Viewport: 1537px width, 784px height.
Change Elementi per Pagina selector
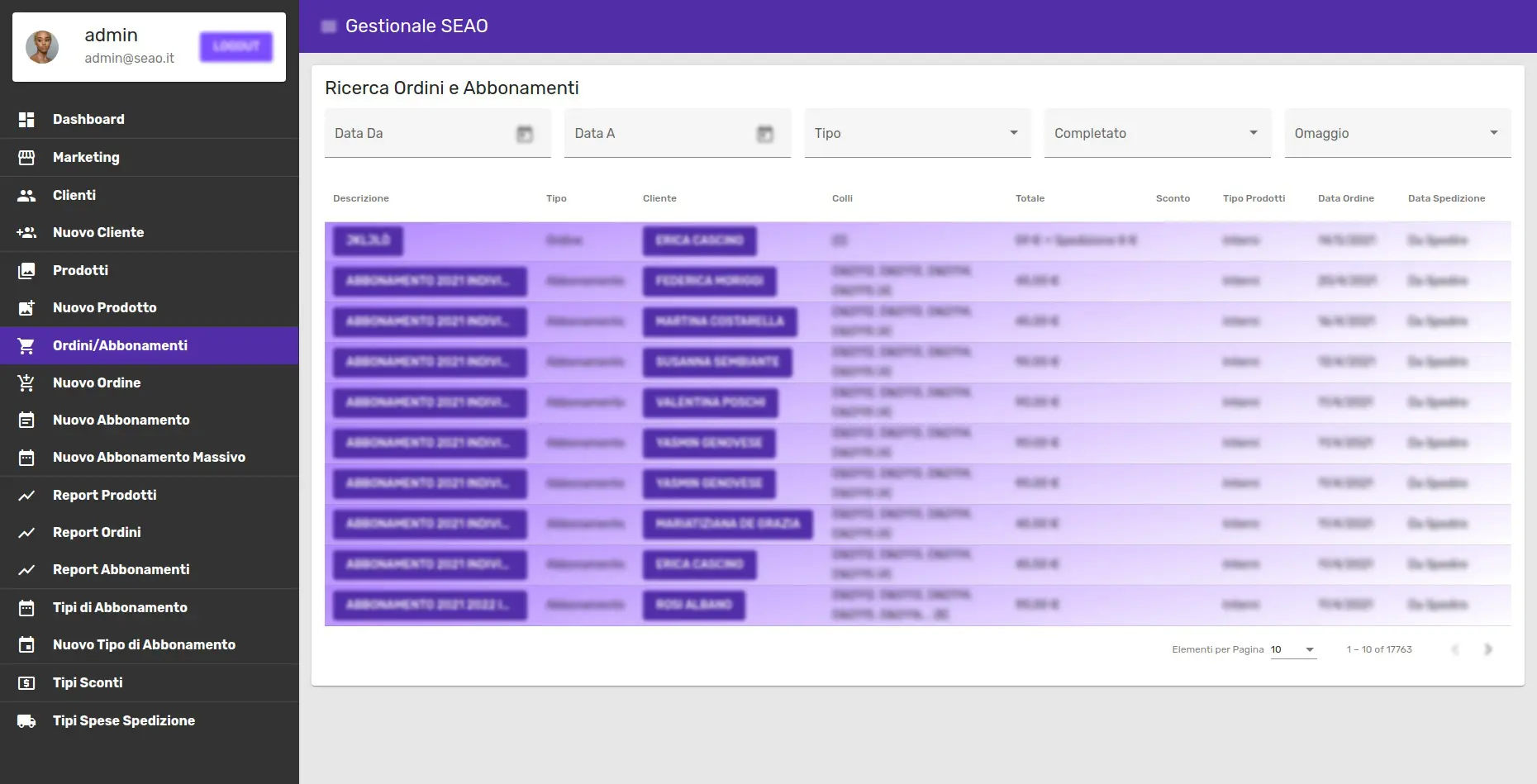[x=1292, y=649]
